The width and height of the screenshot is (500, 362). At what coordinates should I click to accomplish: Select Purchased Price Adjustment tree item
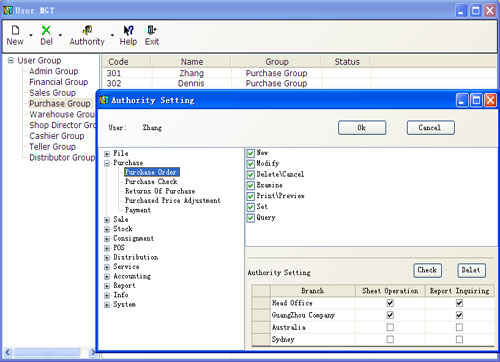(173, 200)
